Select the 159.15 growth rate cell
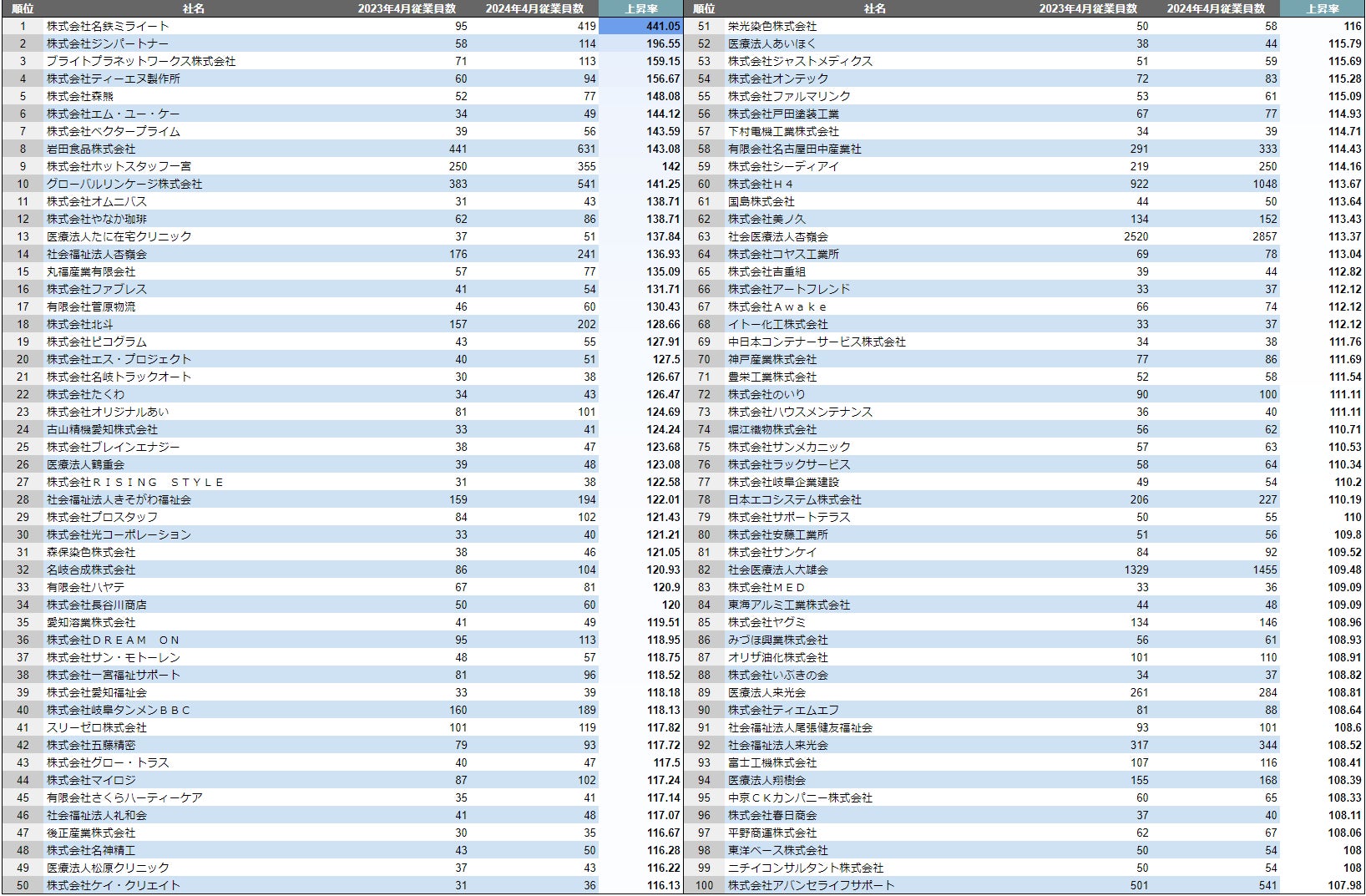 click(663, 61)
